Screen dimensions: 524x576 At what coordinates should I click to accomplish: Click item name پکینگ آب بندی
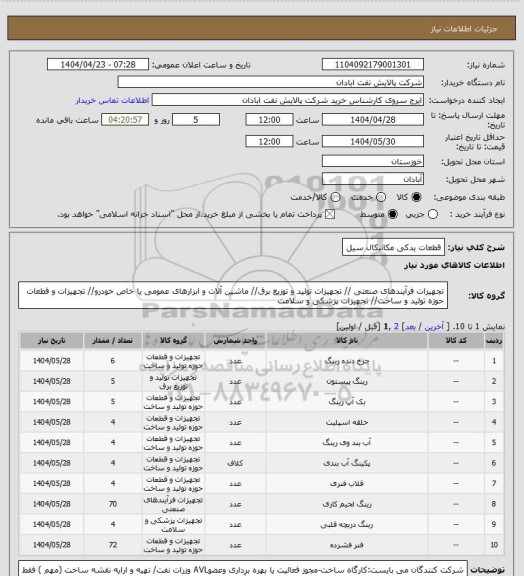pos(347,463)
